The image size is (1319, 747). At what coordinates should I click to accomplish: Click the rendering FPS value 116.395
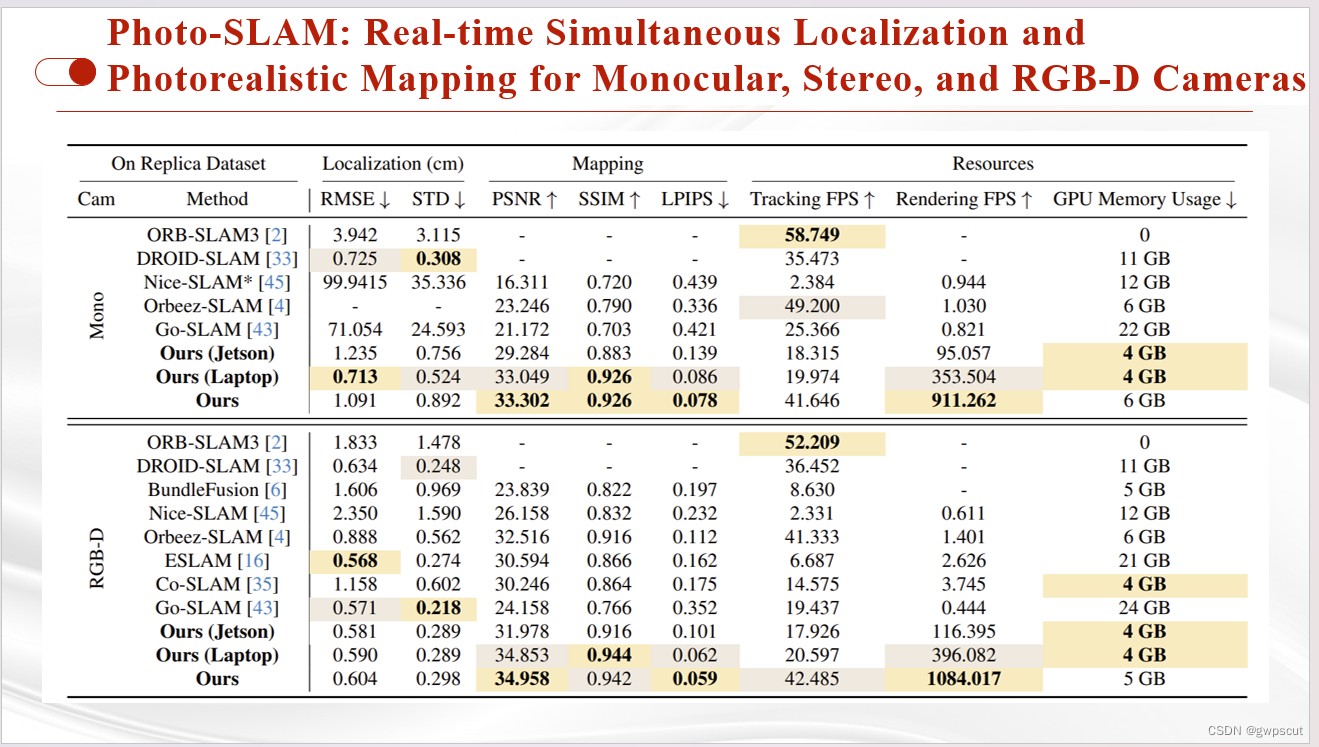pyautogui.click(x=963, y=632)
